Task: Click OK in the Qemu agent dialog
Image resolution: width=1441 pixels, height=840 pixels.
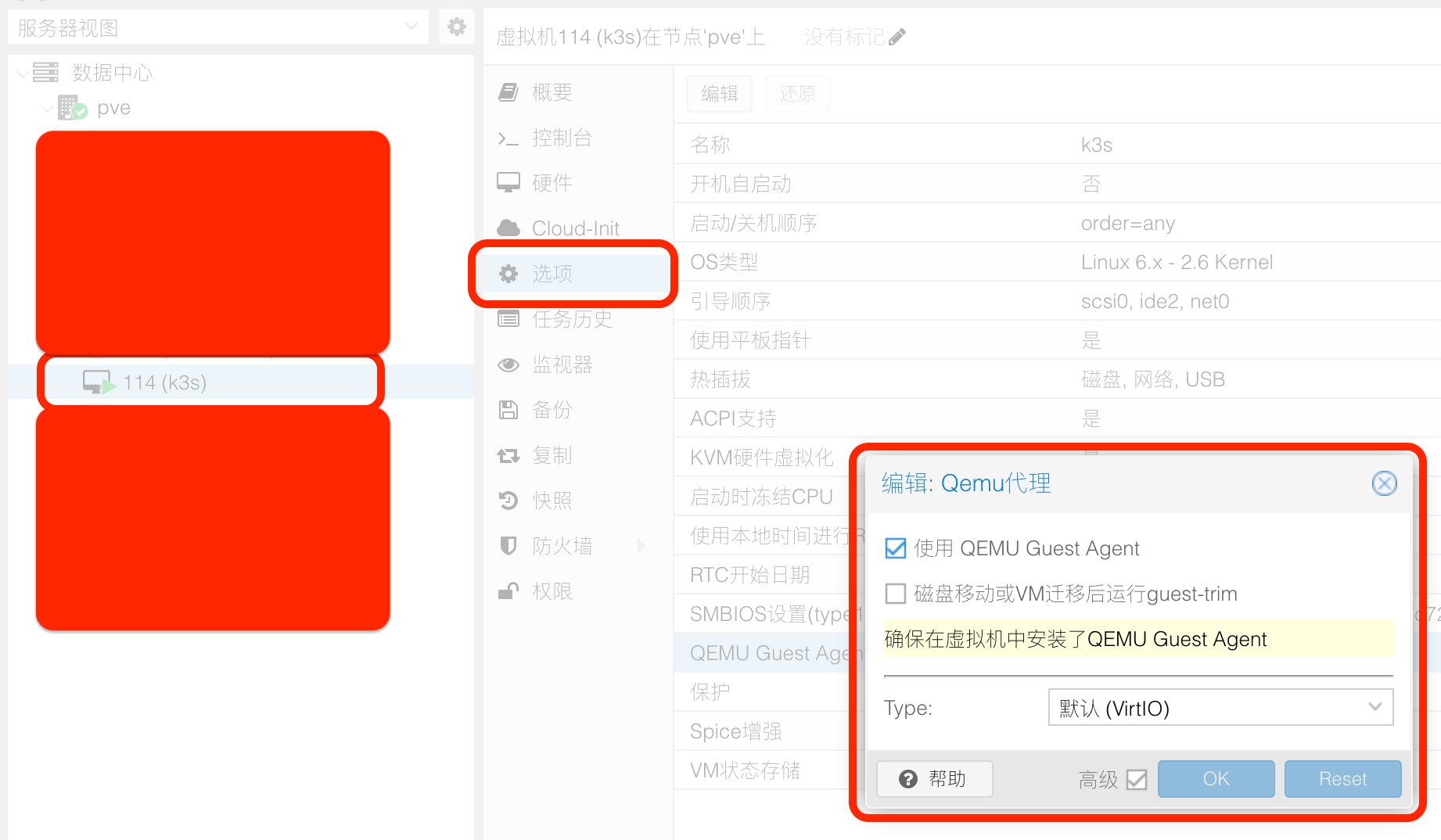Action: click(x=1216, y=779)
